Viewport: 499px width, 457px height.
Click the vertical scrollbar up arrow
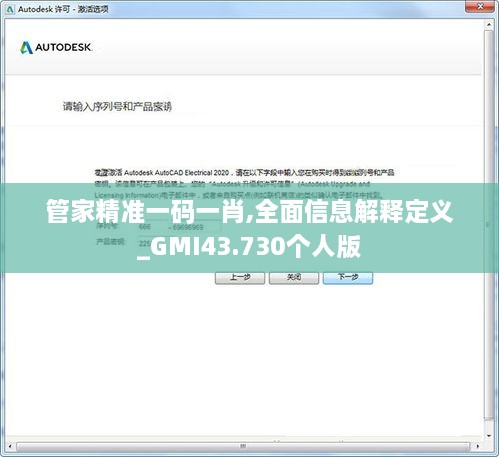pos(489,25)
